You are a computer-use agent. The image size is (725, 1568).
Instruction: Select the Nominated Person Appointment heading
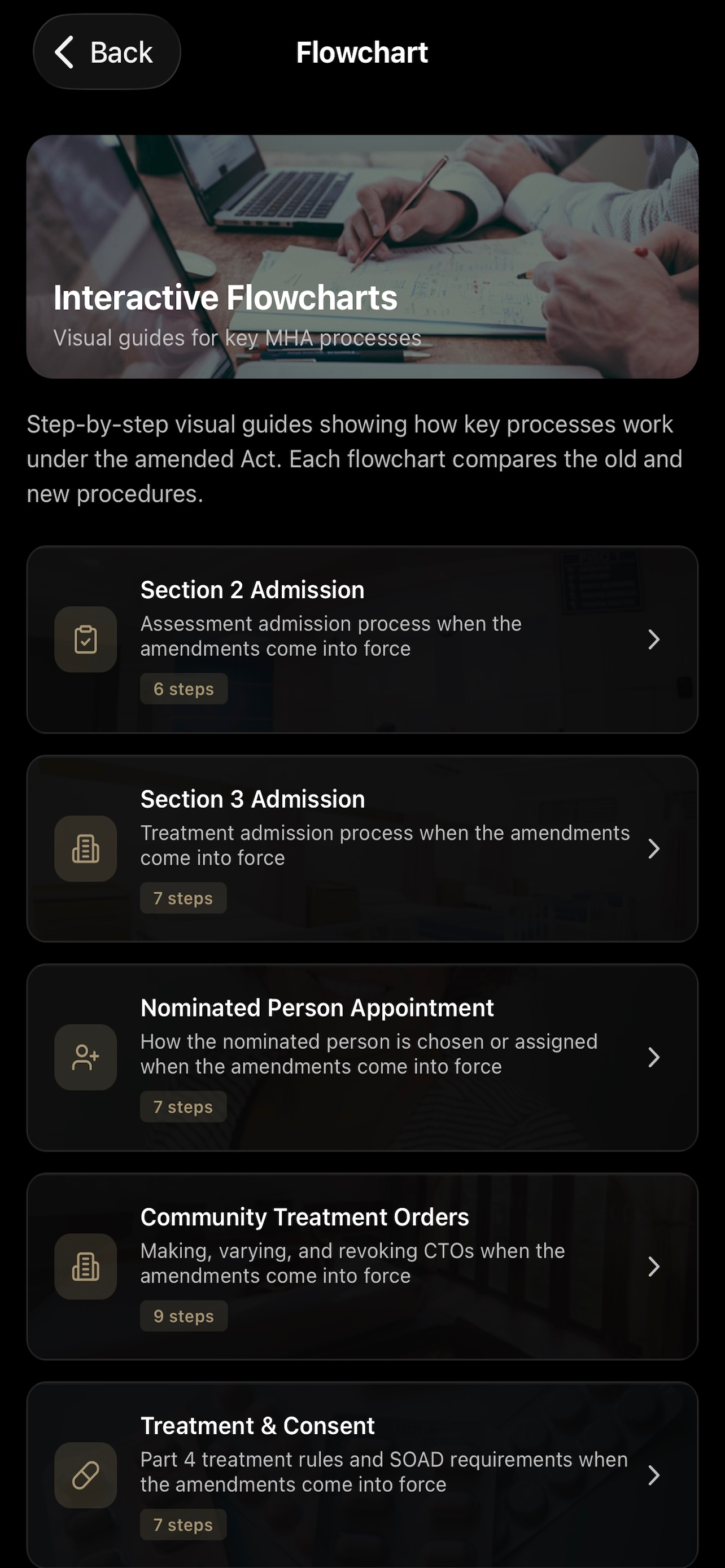317,1008
